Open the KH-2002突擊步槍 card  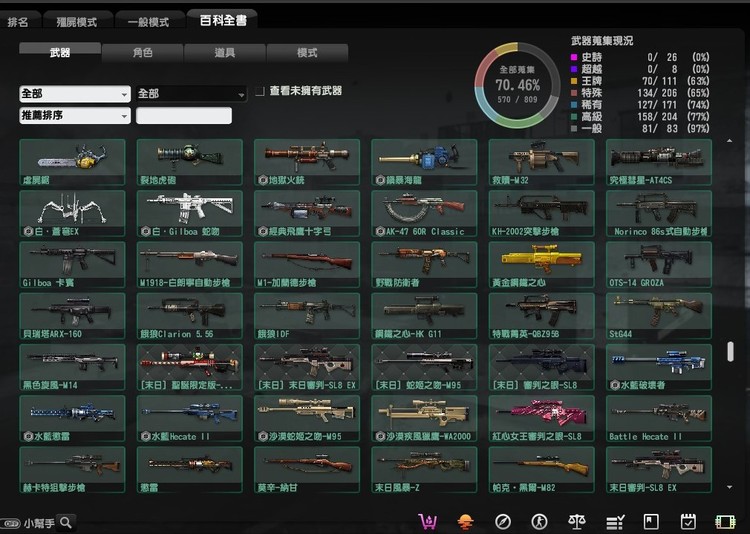541,213
